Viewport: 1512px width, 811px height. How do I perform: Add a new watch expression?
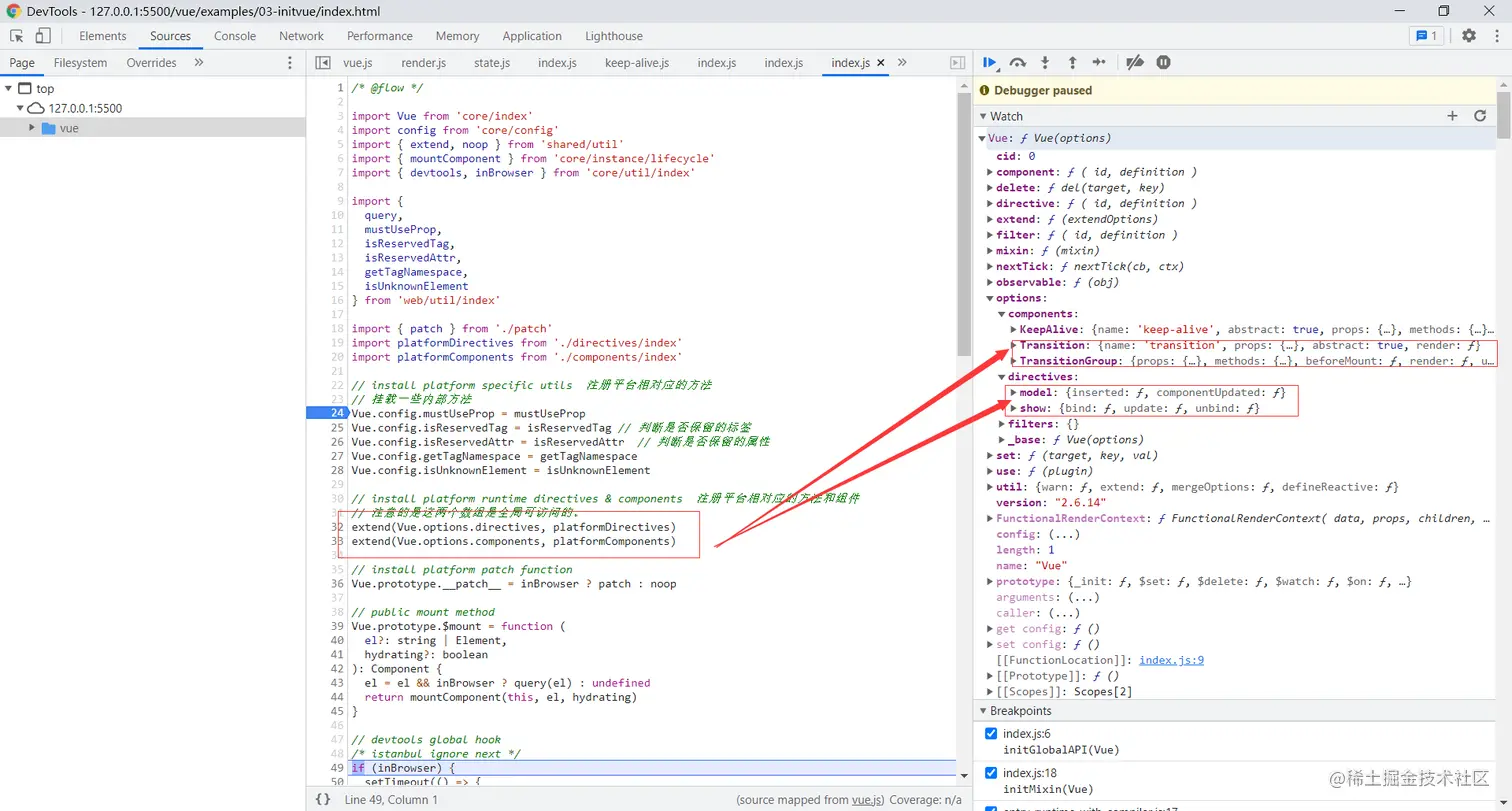[x=1453, y=117]
